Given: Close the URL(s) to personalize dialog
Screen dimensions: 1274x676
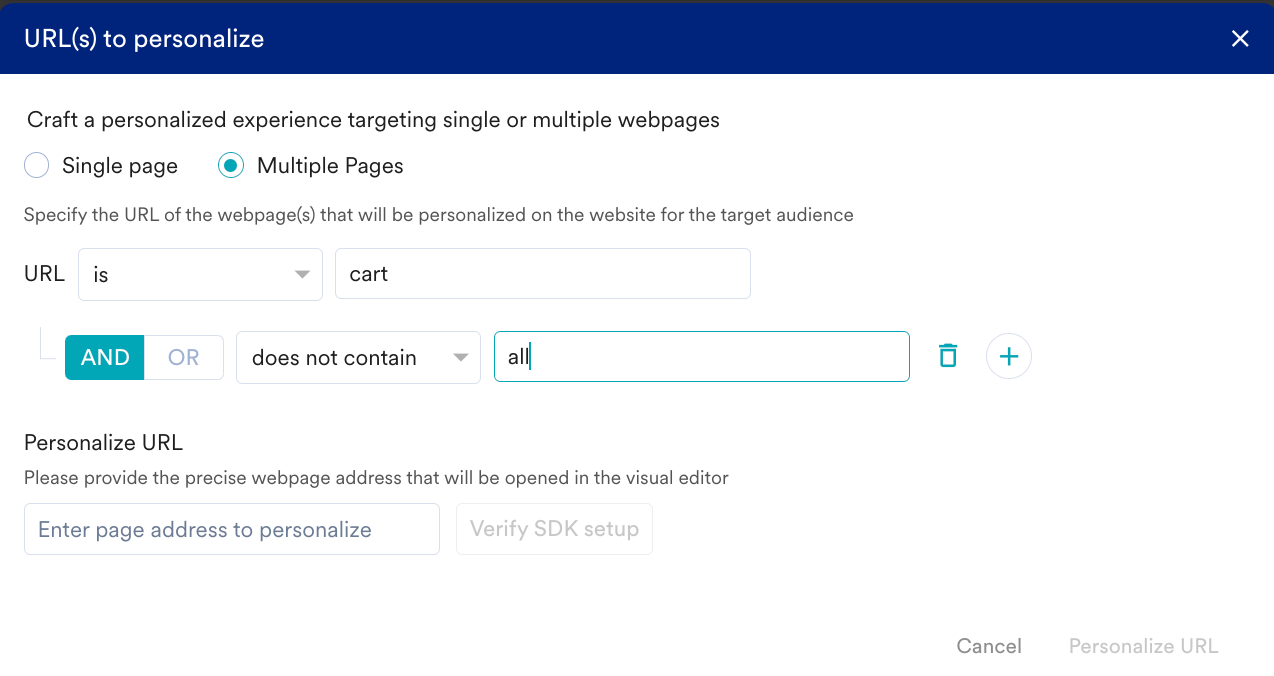Looking at the screenshot, I should [x=1240, y=39].
